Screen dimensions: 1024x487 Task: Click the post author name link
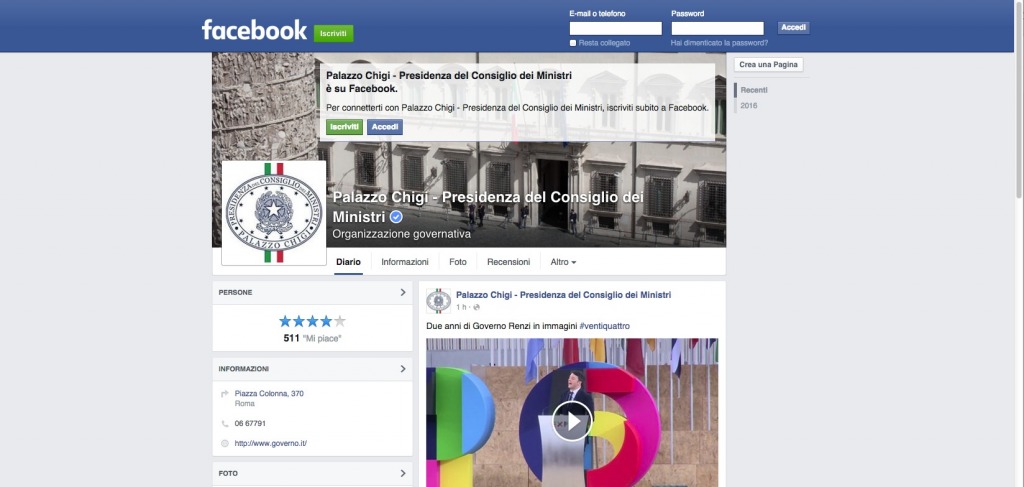(563, 295)
